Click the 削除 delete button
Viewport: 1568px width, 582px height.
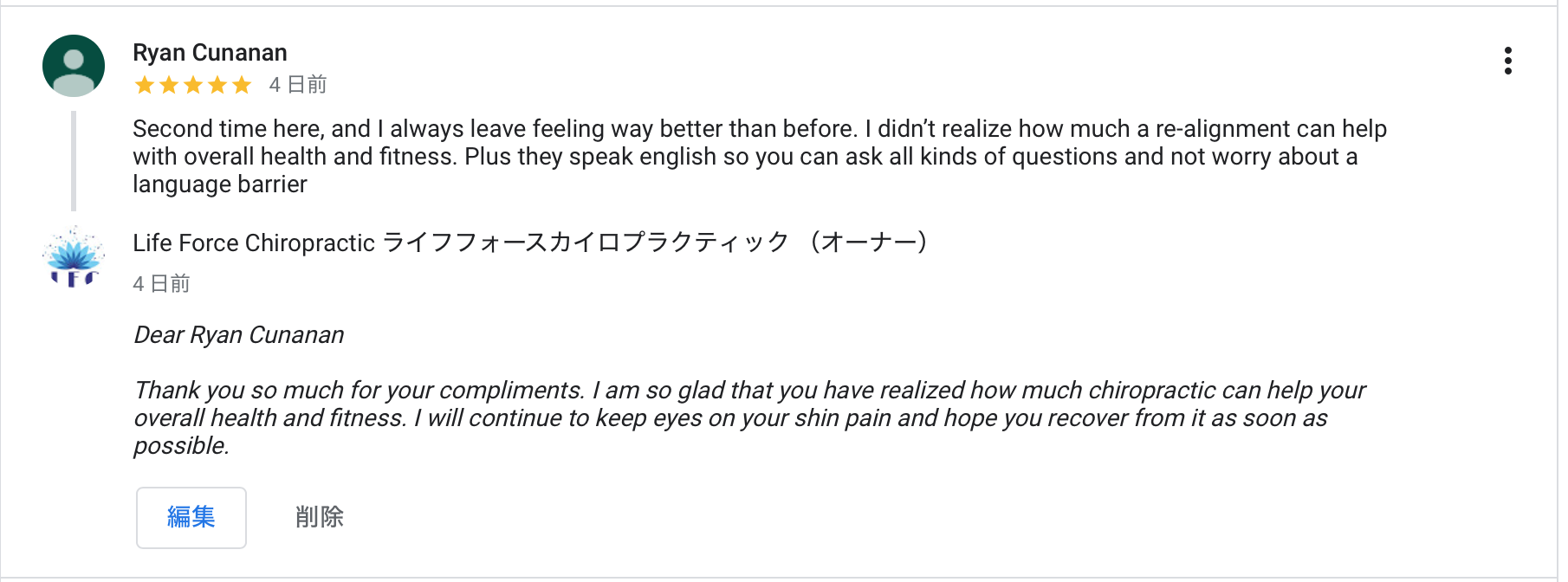tap(319, 517)
